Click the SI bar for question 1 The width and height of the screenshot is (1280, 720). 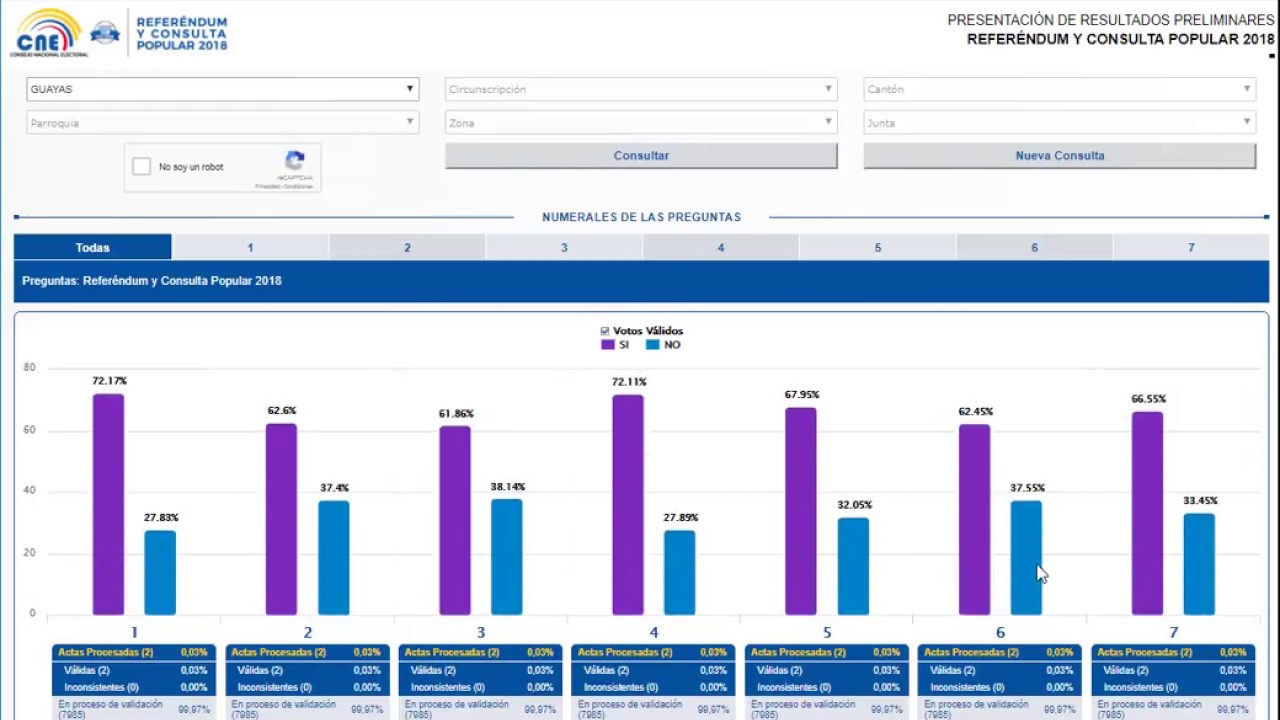[x=109, y=504]
